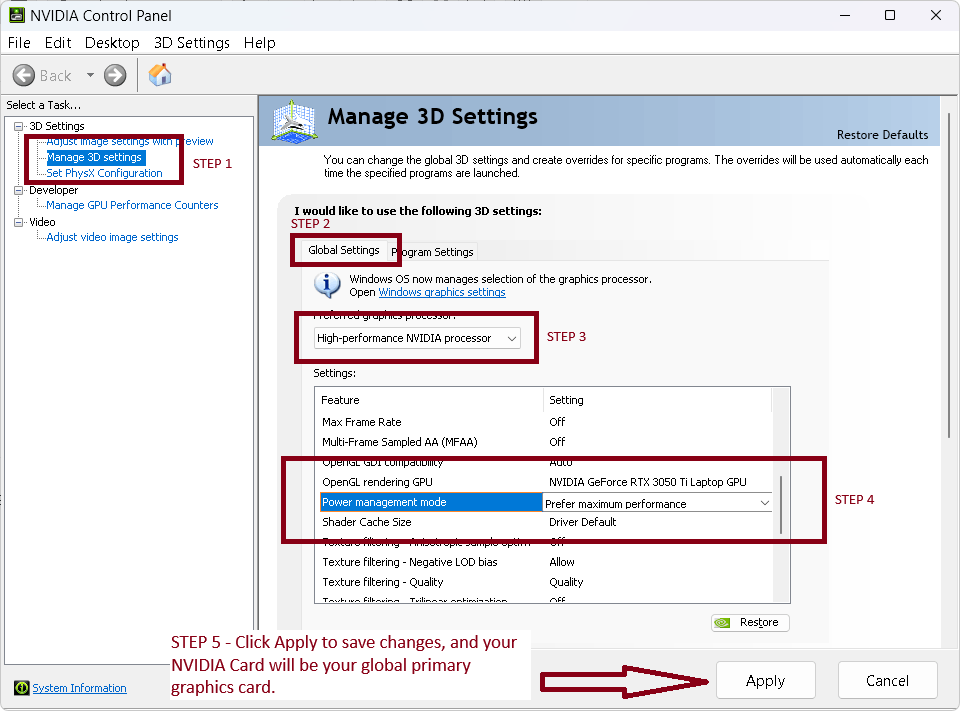Select the Texture filtering - Quality row
This screenshot has width=960, height=711.
tap(546, 582)
